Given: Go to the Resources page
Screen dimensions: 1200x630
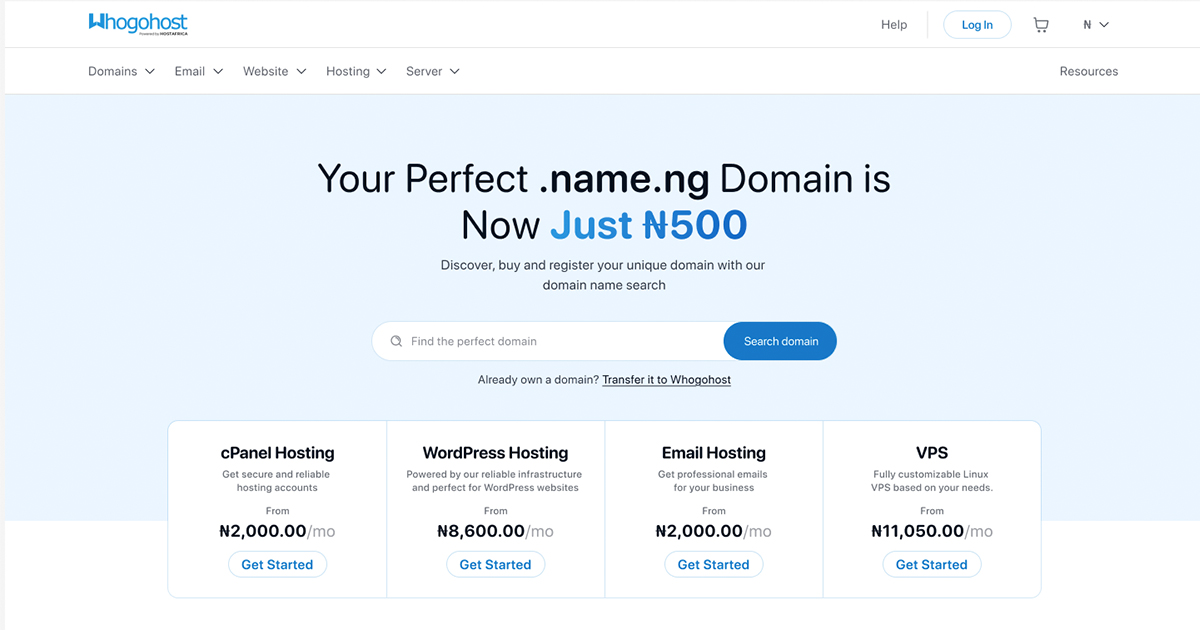Looking at the screenshot, I should (x=1089, y=71).
